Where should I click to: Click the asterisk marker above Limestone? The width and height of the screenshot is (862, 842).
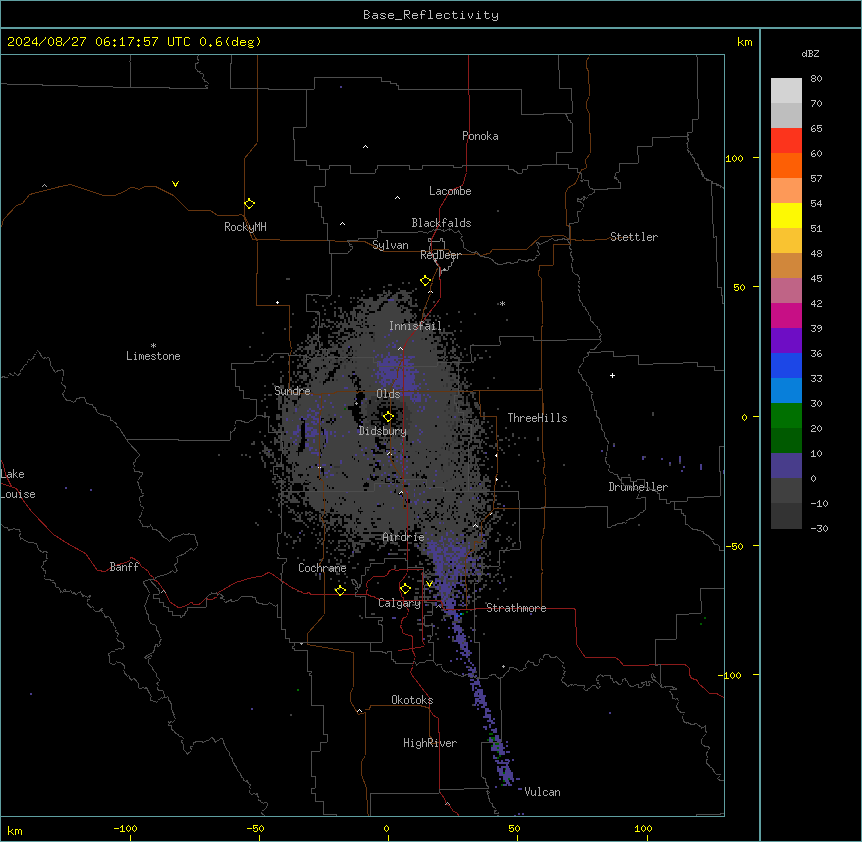pyautogui.click(x=153, y=346)
